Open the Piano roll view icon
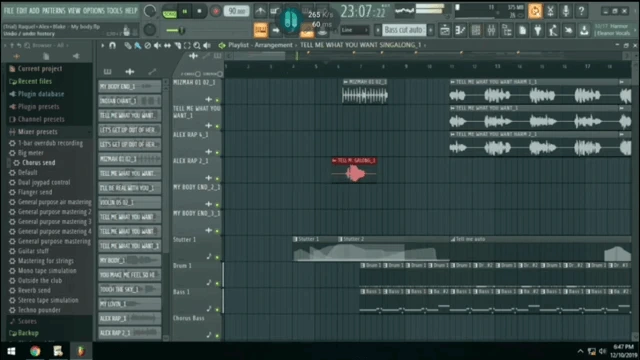Viewport: 640px width, 360px height. tap(460, 30)
